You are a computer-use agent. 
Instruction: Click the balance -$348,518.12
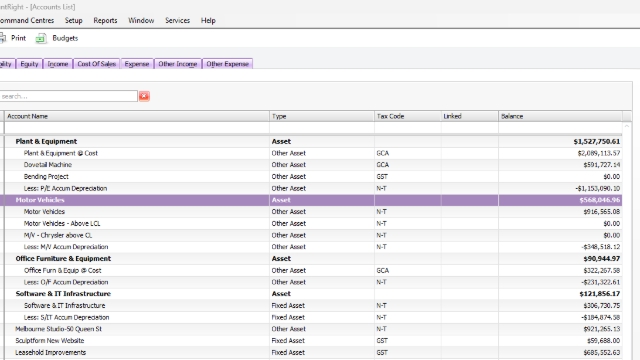tap(600, 247)
